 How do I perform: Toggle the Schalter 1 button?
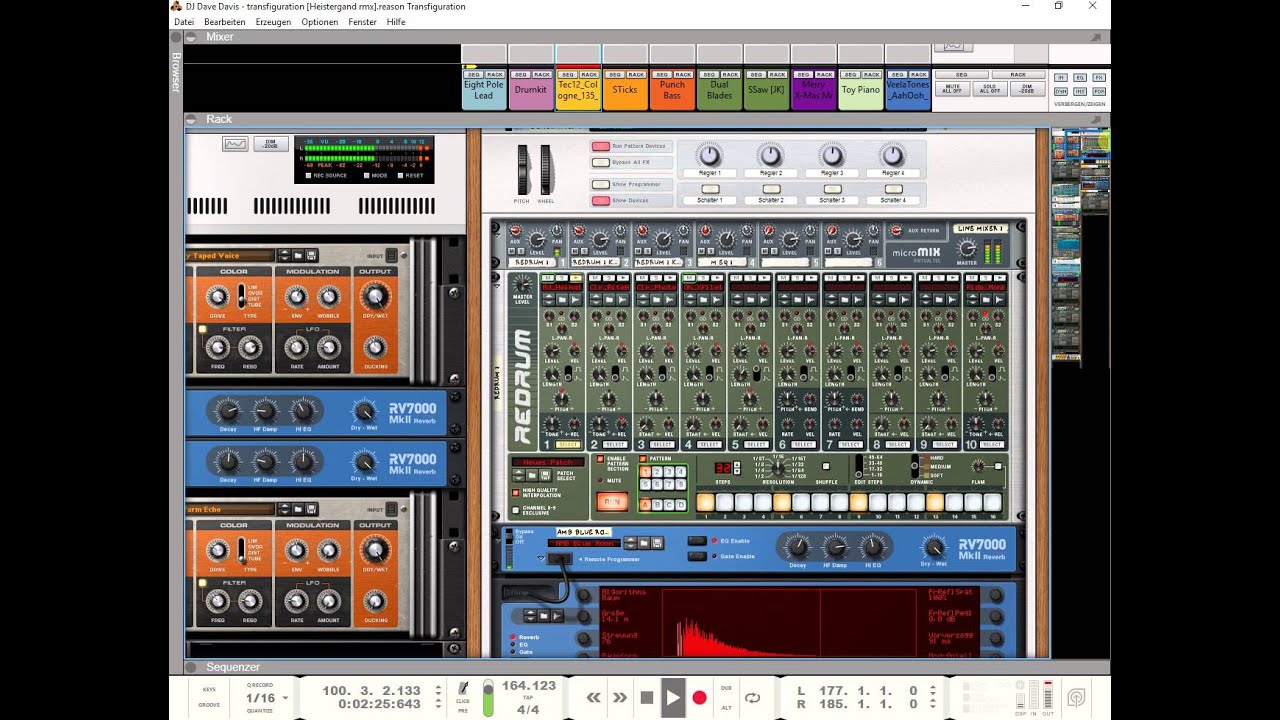coord(710,188)
